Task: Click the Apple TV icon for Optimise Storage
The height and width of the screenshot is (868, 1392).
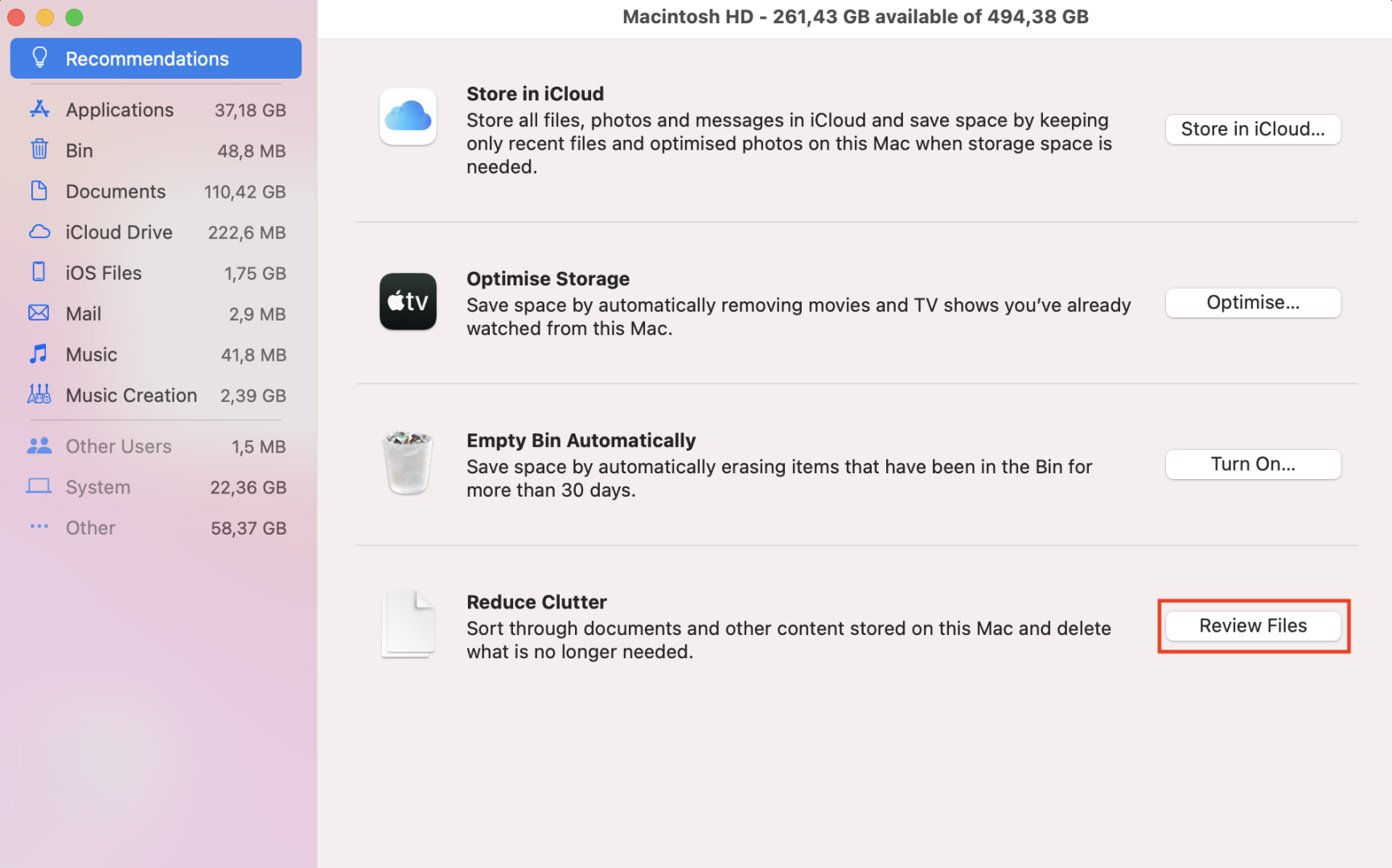Action: (x=408, y=302)
